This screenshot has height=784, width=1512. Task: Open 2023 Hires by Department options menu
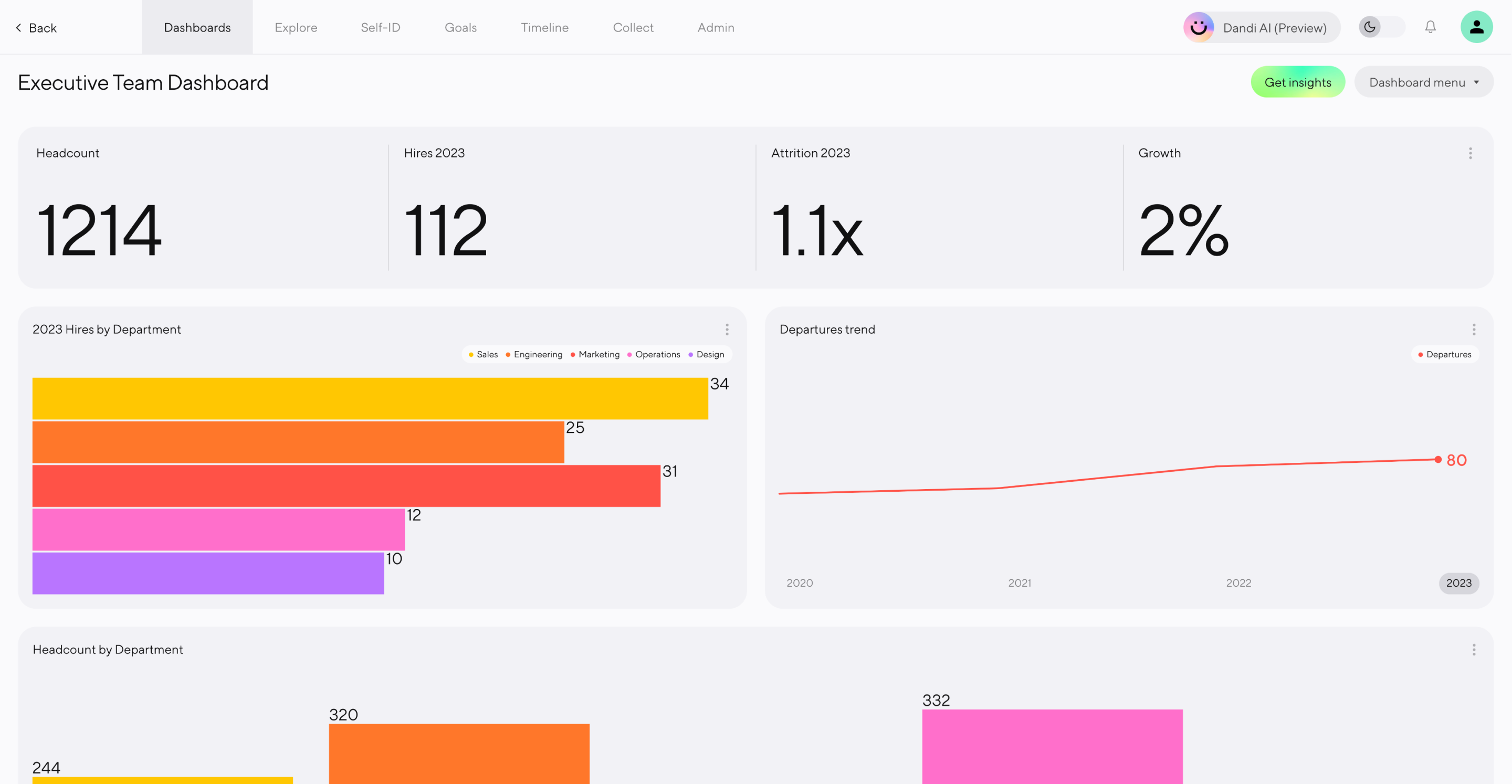727,329
